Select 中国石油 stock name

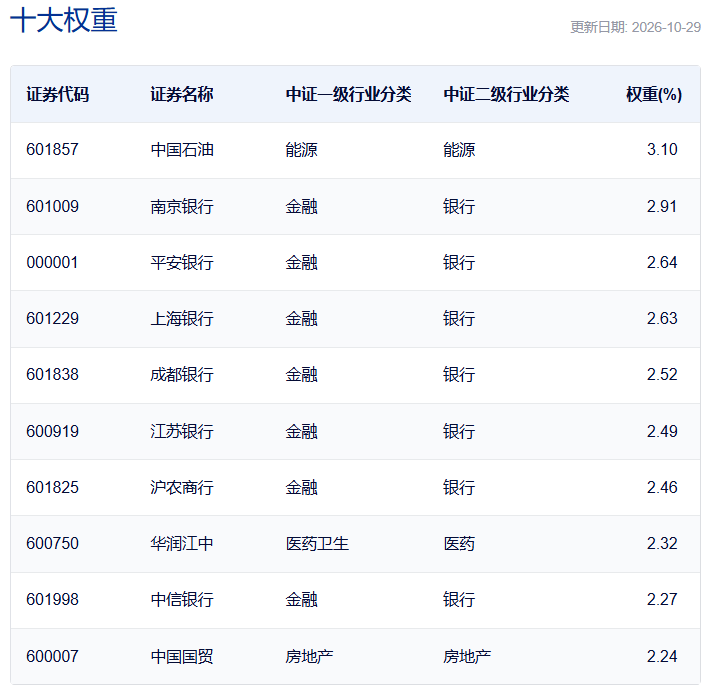(x=182, y=150)
